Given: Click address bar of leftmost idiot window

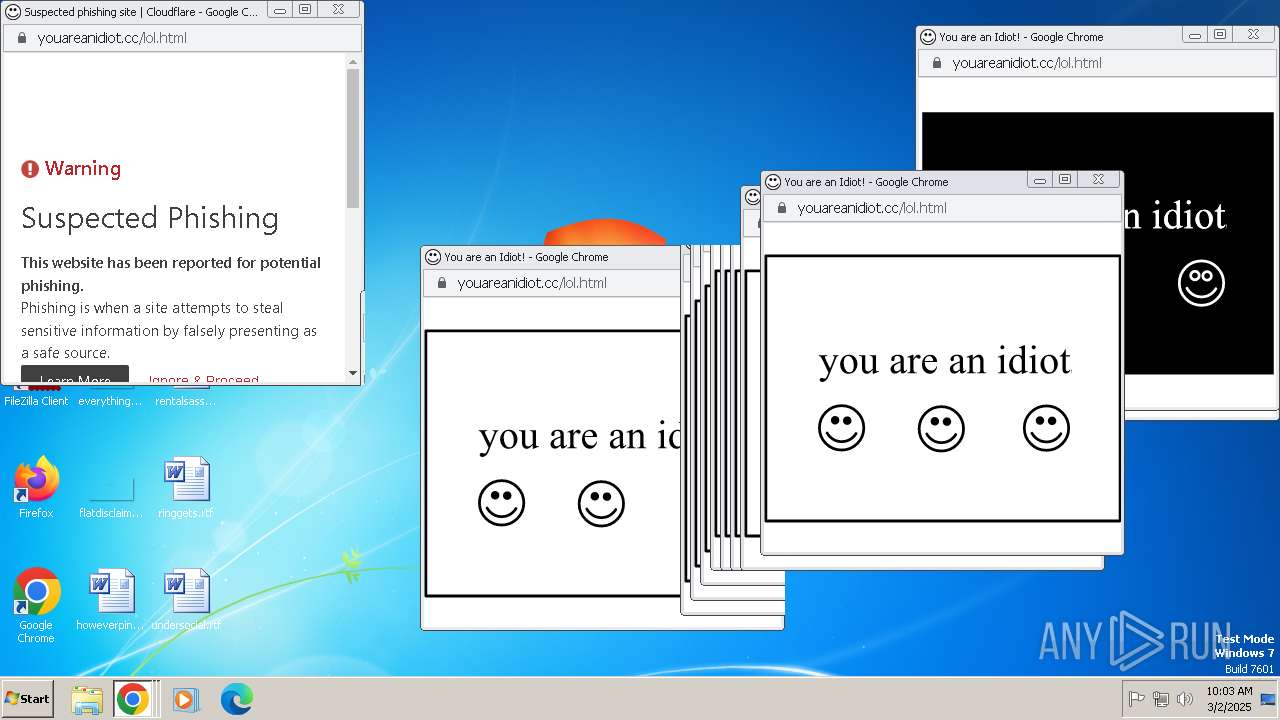Looking at the screenshot, I should (553, 283).
